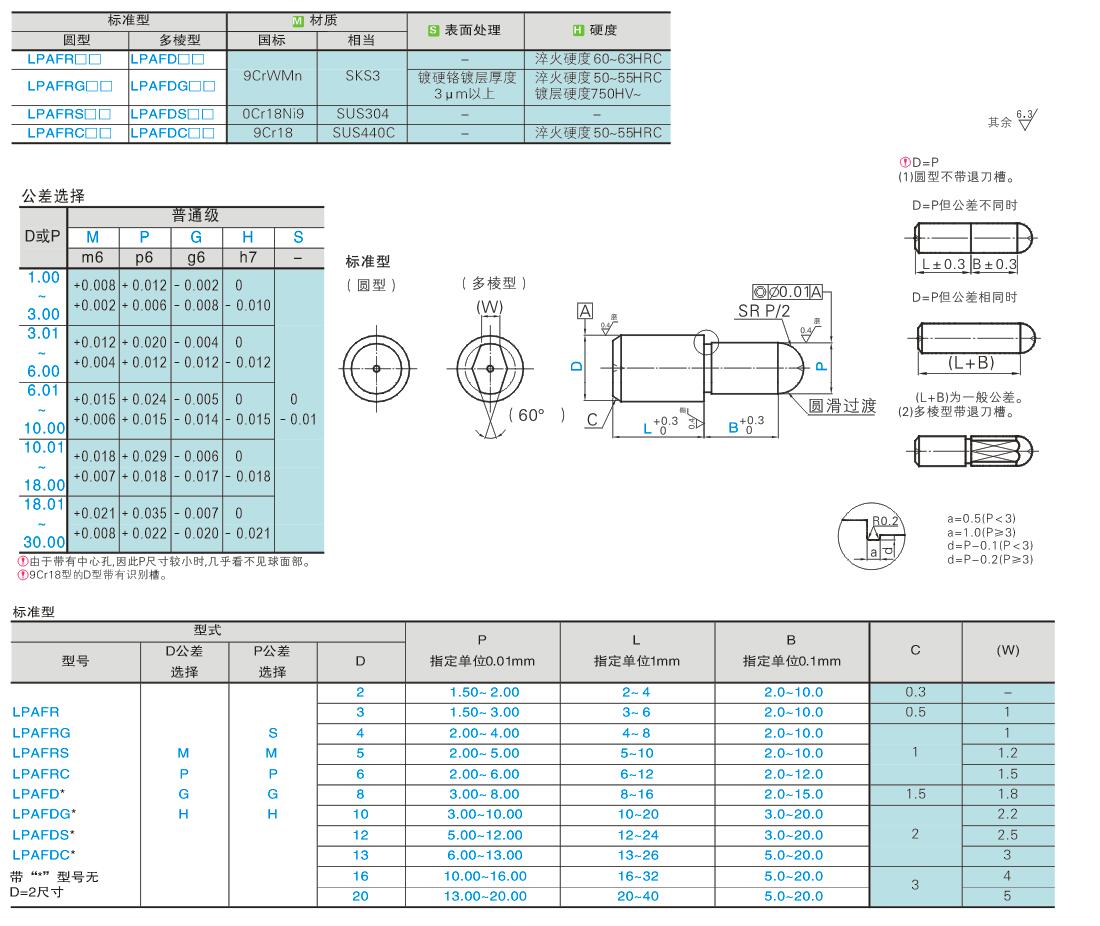
Task: Click the (W) value 1.8 cell
Action: (1007, 794)
